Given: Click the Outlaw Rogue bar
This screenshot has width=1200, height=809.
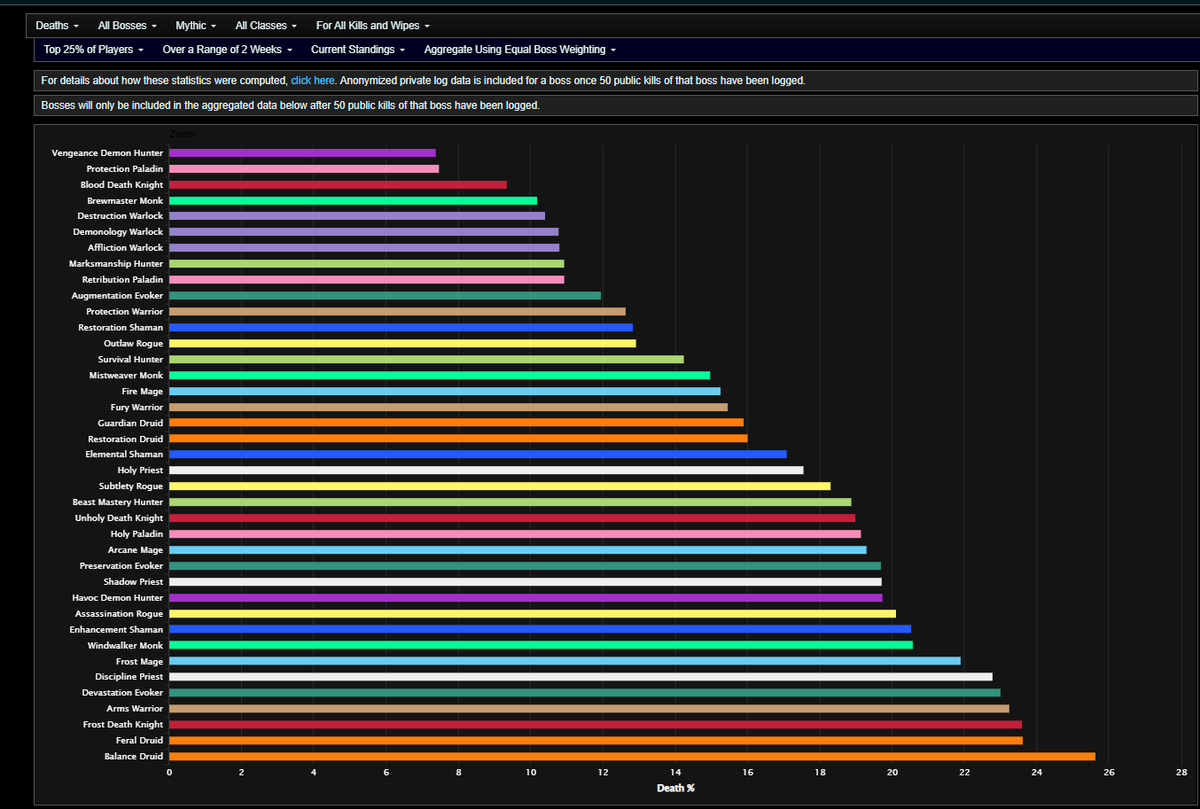Looking at the screenshot, I should click(x=402, y=343).
